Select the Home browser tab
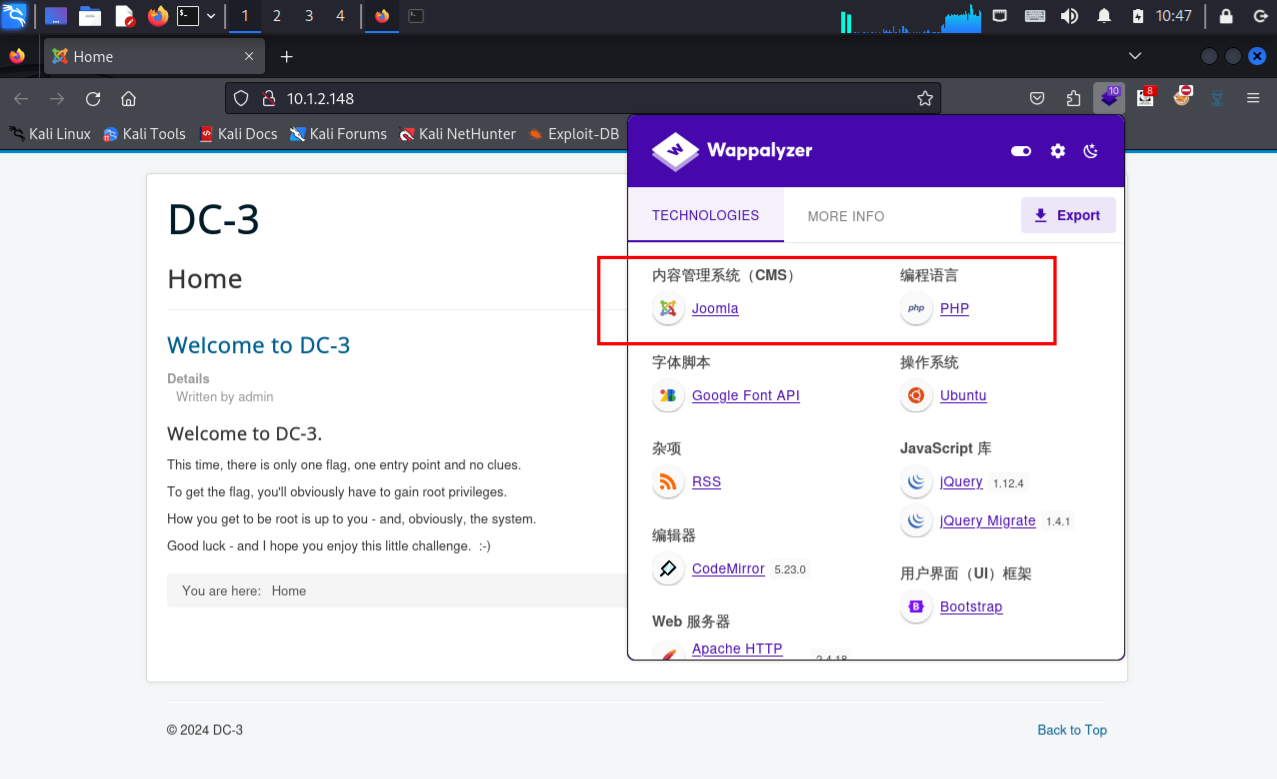Viewport: 1277px width, 779px height. pos(154,57)
